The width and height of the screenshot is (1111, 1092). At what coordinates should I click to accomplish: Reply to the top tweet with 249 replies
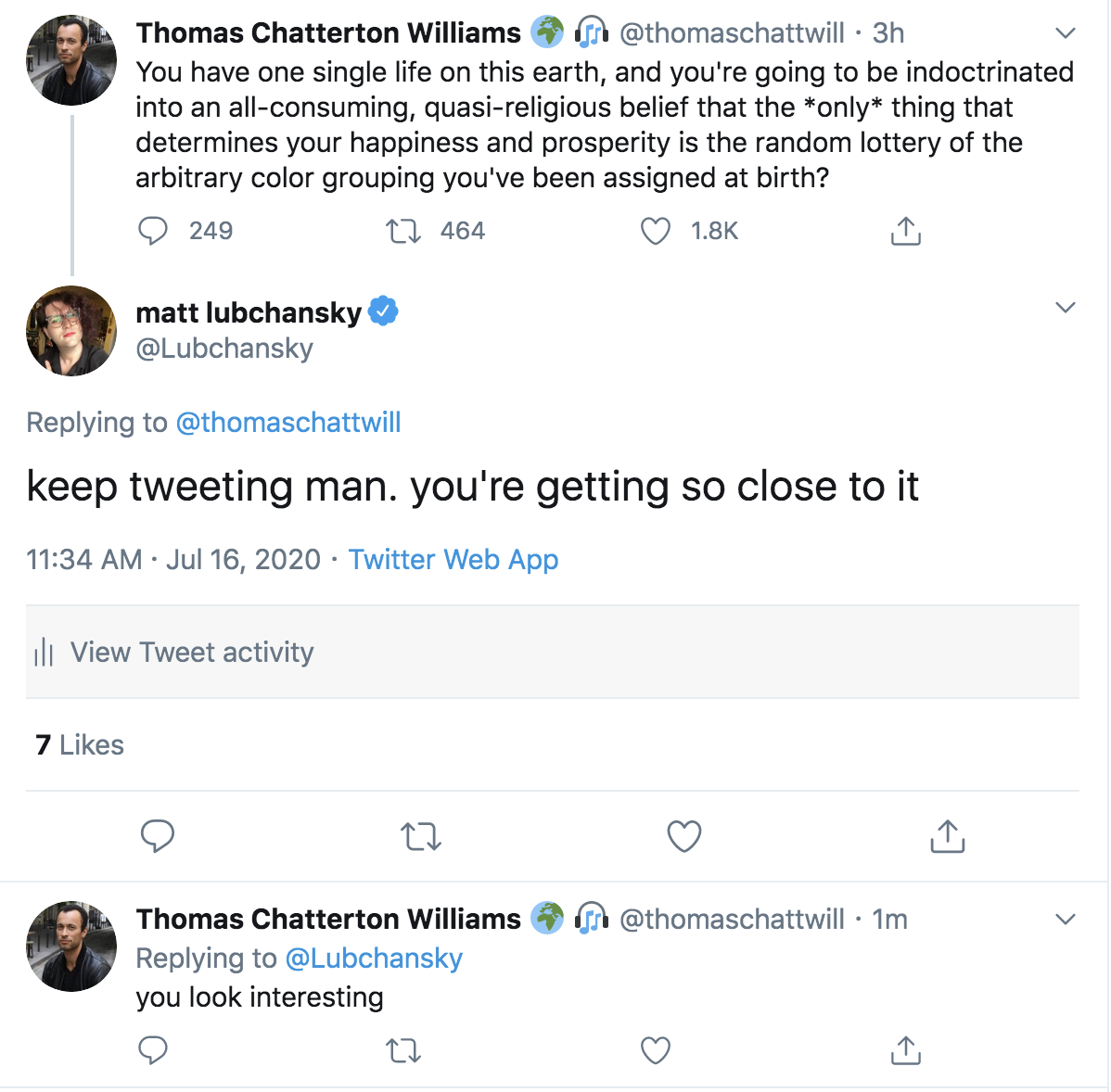click(x=153, y=231)
